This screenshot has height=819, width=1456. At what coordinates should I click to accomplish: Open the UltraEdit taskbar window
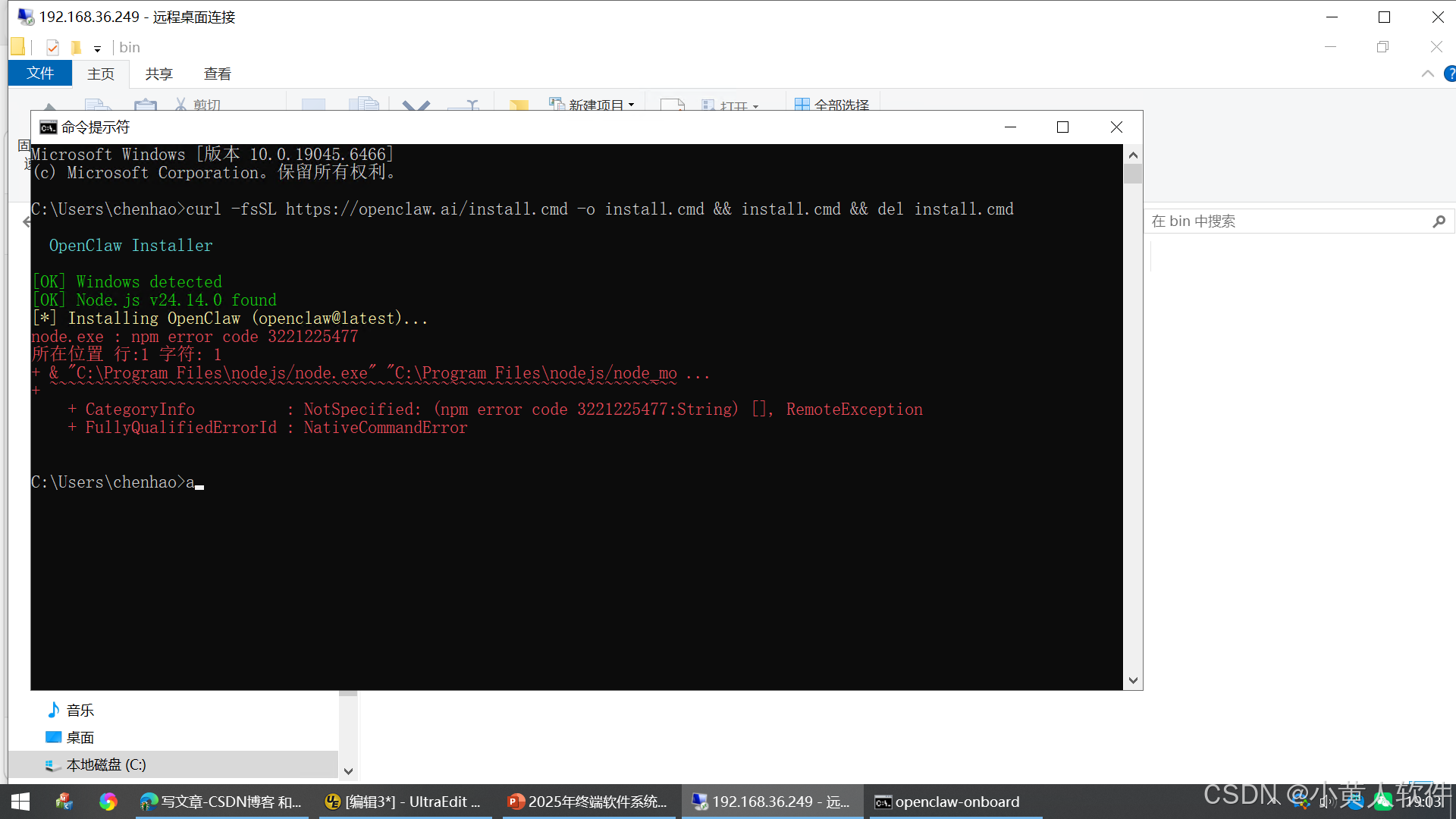coord(404,802)
